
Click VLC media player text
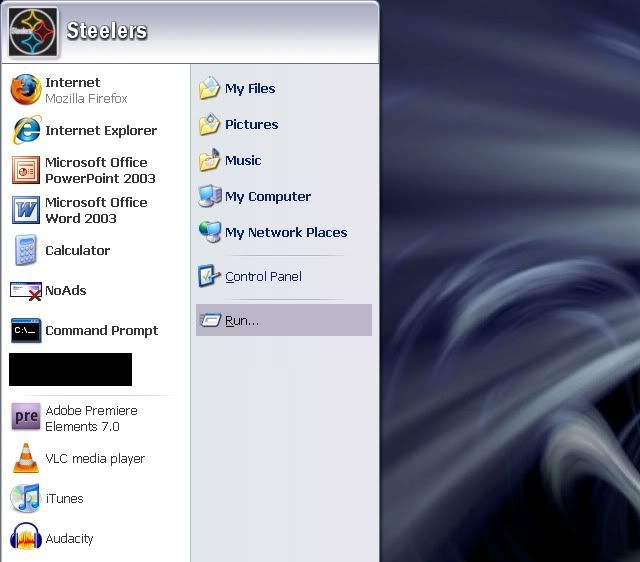[x=95, y=459]
